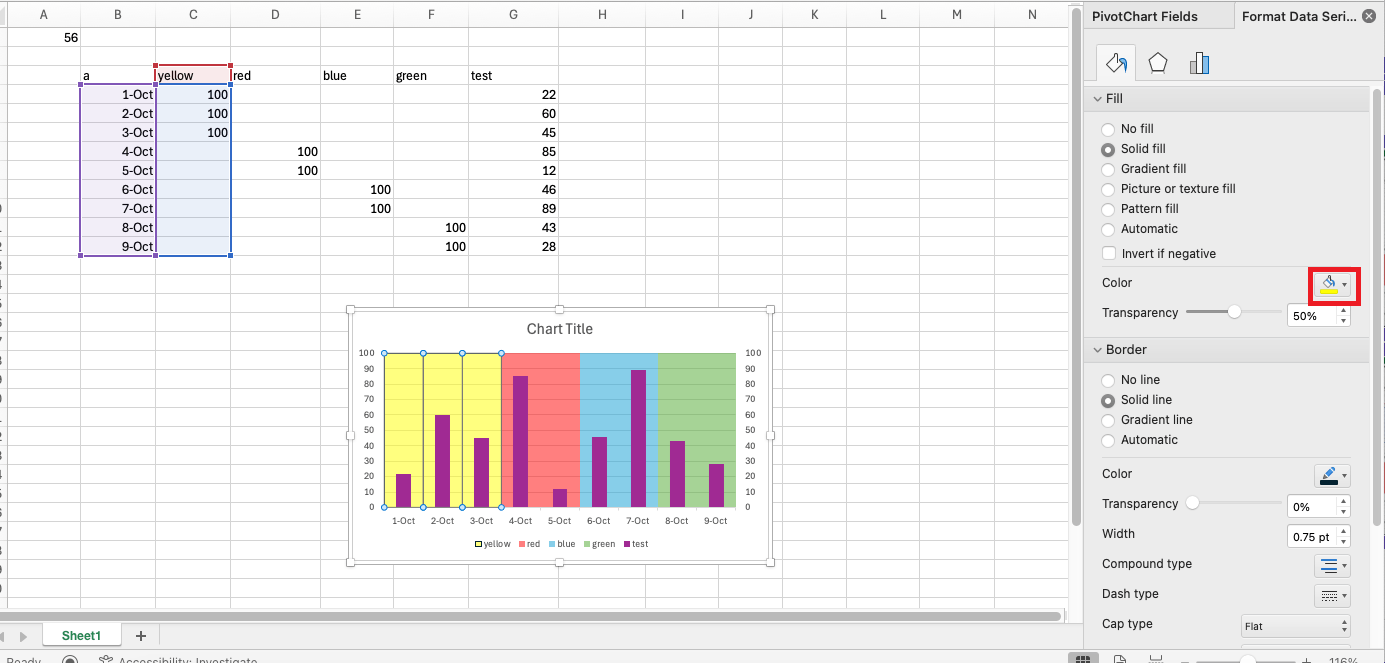Click the fill Transparency 50% field

(1312, 315)
